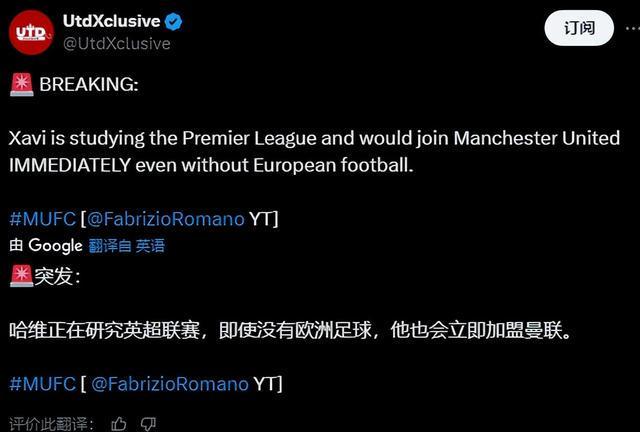Open @FabrizioRomano mention in the English tweet
The height and width of the screenshot is (432, 640).
click(167, 219)
